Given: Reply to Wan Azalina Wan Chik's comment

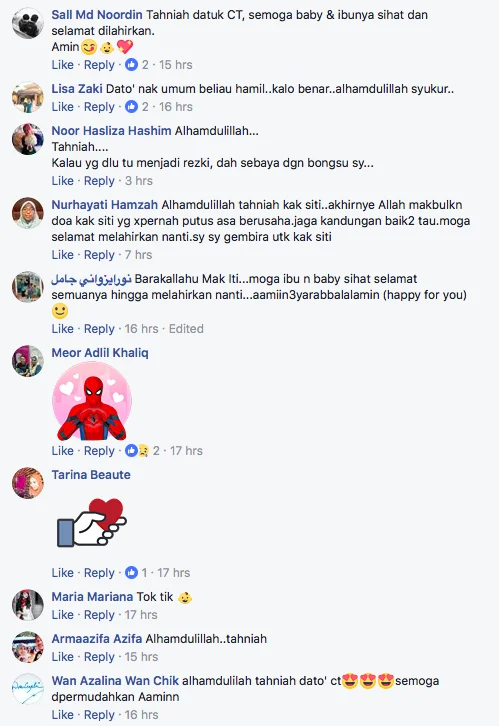Looking at the screenshot, I should pyautogui.click(x=99, y=714).
